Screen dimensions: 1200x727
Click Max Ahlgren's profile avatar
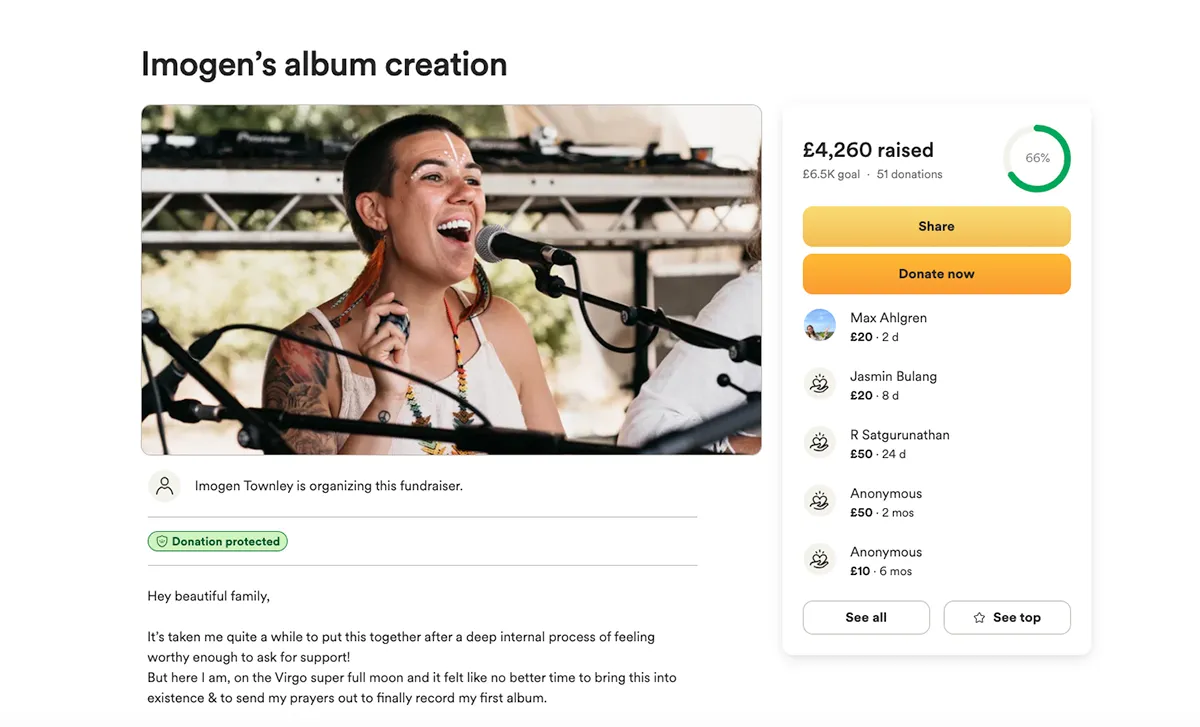(820, 326)
